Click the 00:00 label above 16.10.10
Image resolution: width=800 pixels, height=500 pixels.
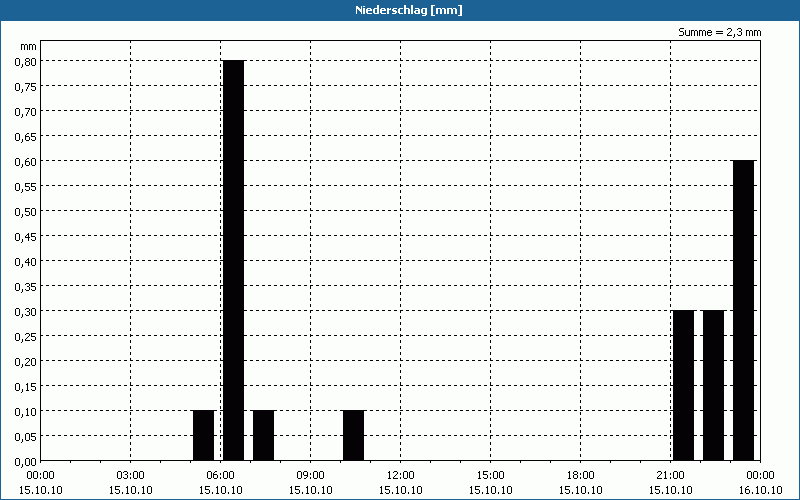tap(760, 476)
